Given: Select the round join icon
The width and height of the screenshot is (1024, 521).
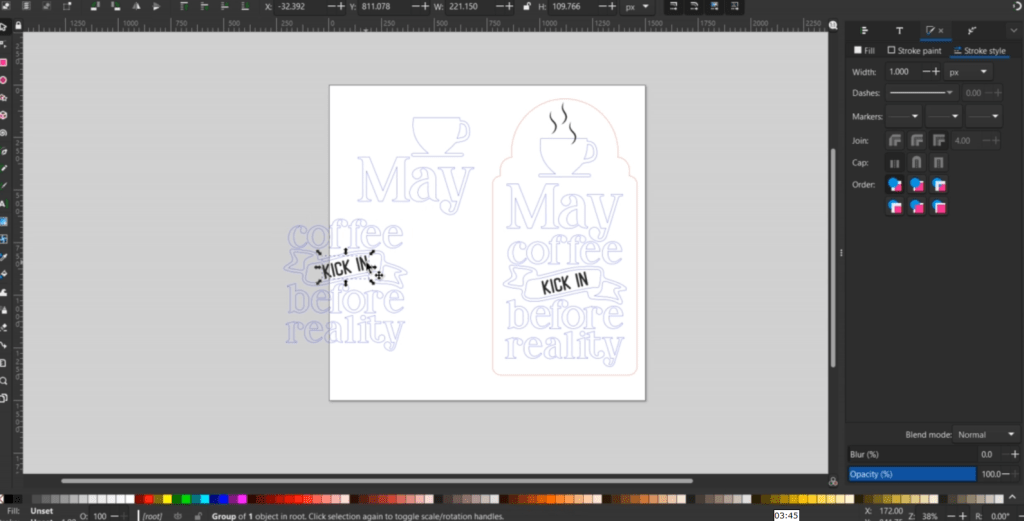Looking at the screenshot, I should 916,140.
